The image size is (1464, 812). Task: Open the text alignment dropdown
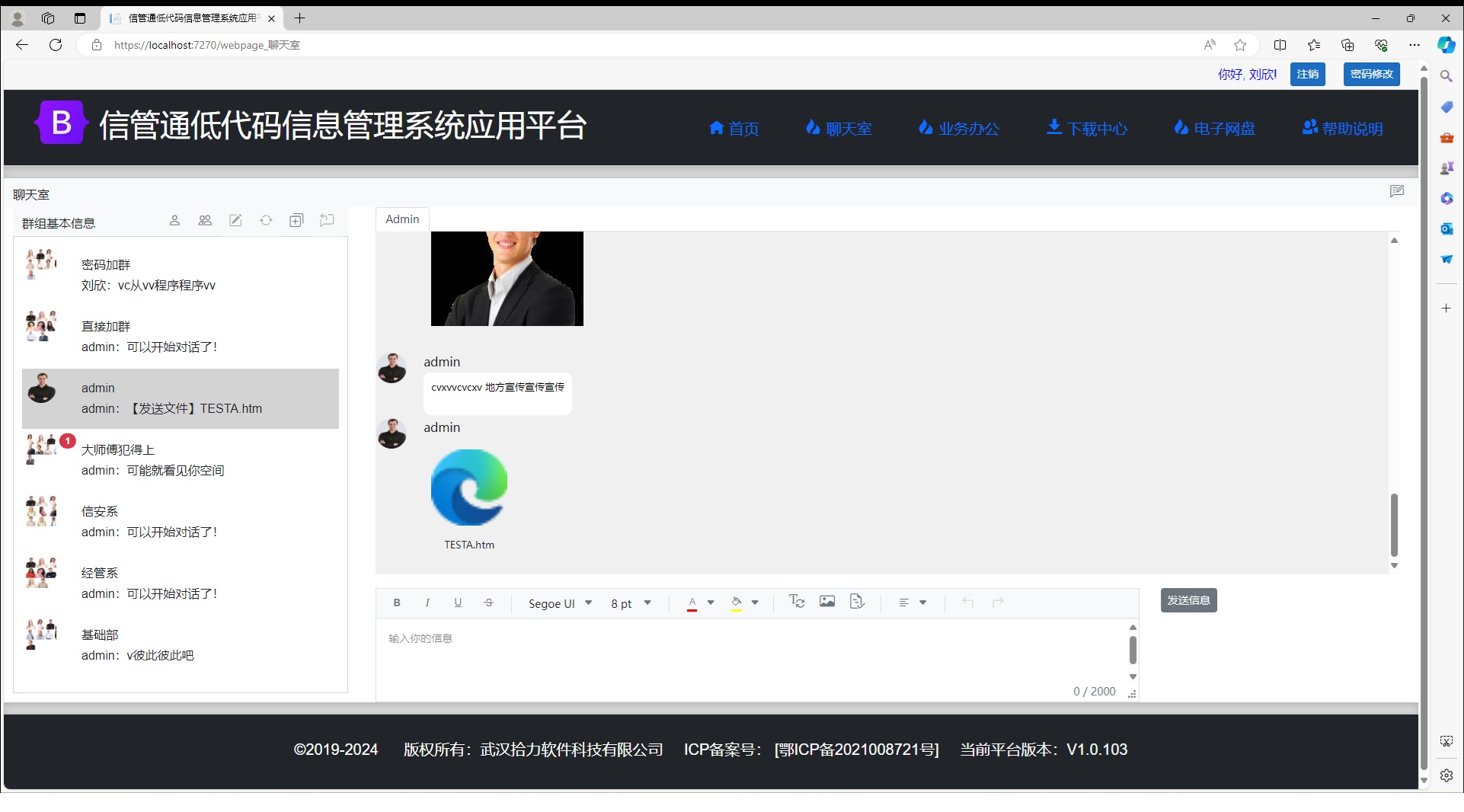(912, 602)
